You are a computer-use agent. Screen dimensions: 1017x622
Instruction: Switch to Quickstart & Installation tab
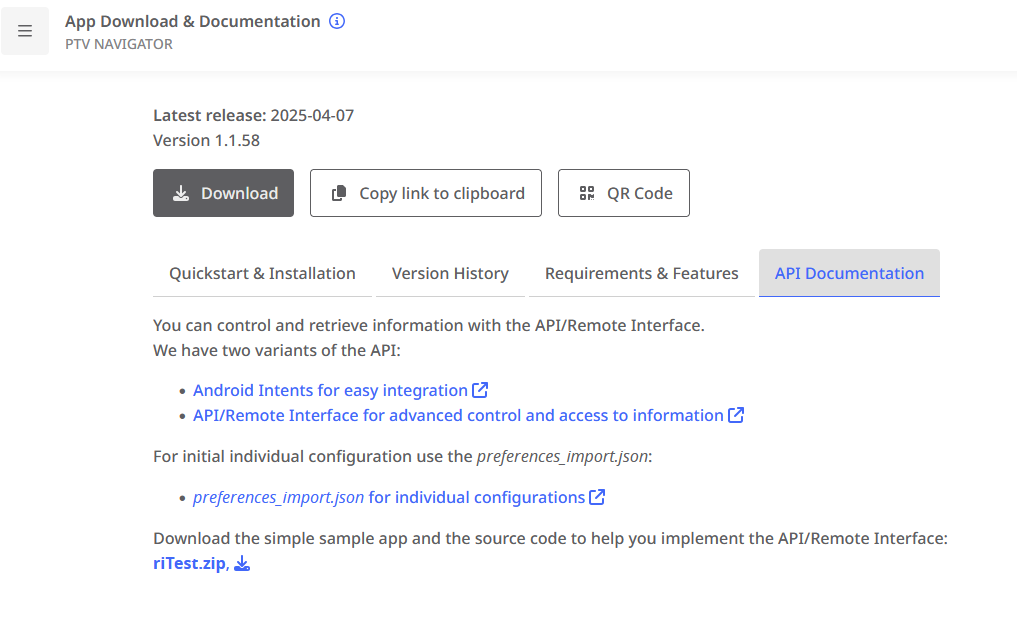(262, 273)
